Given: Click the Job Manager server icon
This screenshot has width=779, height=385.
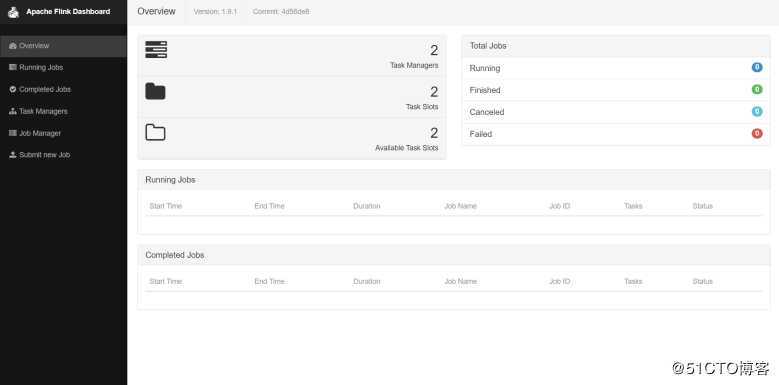Looking at the screenshot, I should [13, 133].
